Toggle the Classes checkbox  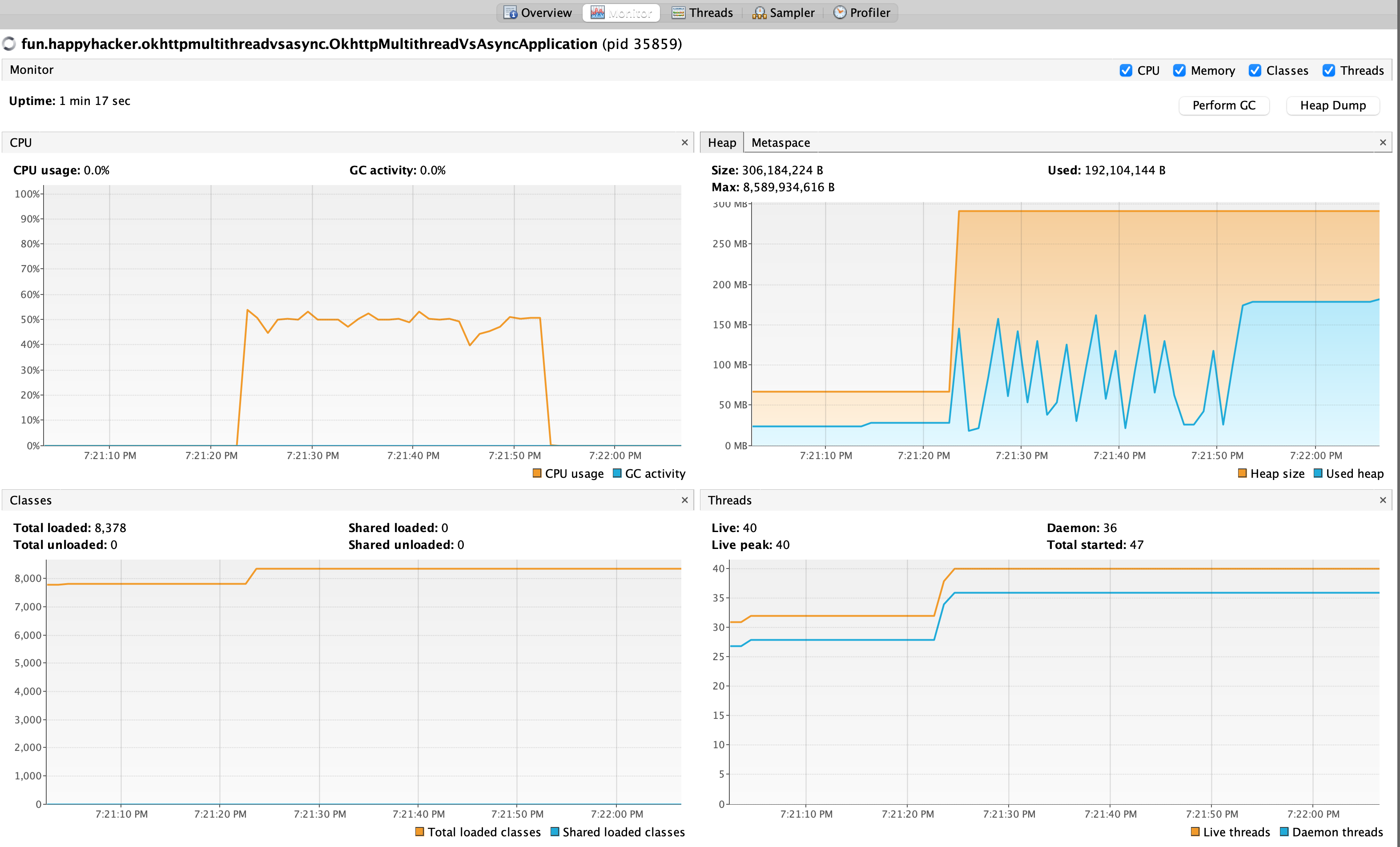tap(1255, 70)
